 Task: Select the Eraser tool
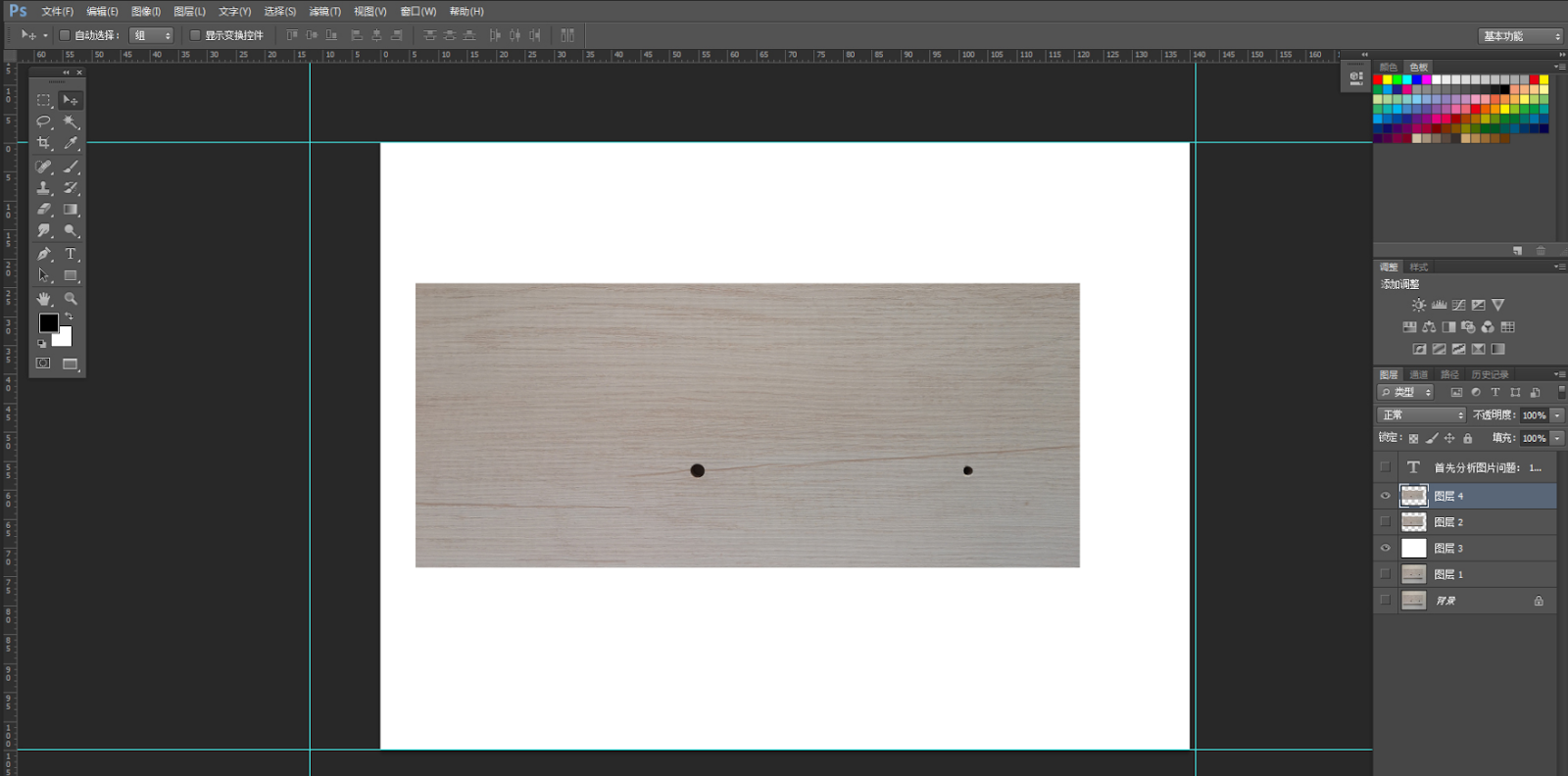(44, 210)
